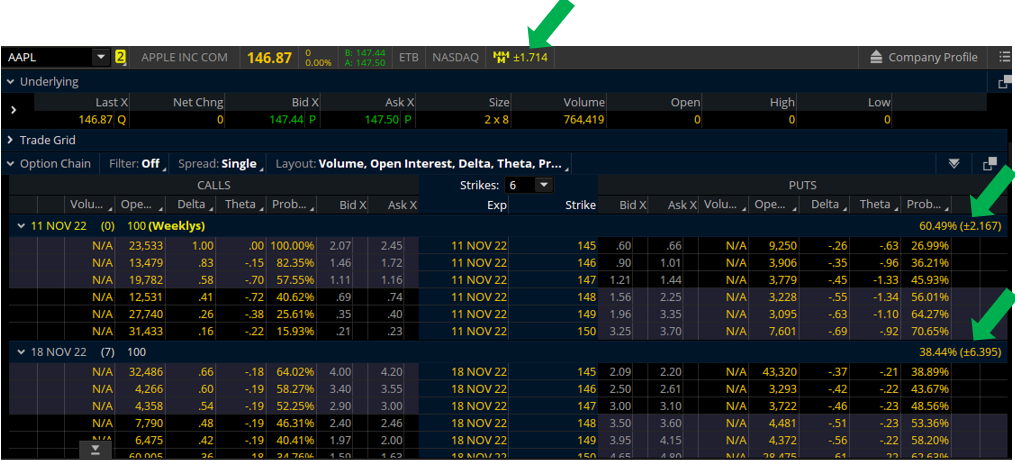Screen dimensions: 1015x460
Task: Click call ask 1.16 at 11 NOV 147 strike
Action: [394, 279]
